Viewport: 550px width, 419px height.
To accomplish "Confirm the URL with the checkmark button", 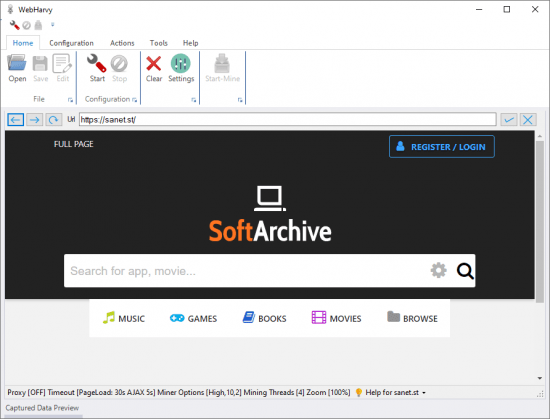I will (509, 120).
